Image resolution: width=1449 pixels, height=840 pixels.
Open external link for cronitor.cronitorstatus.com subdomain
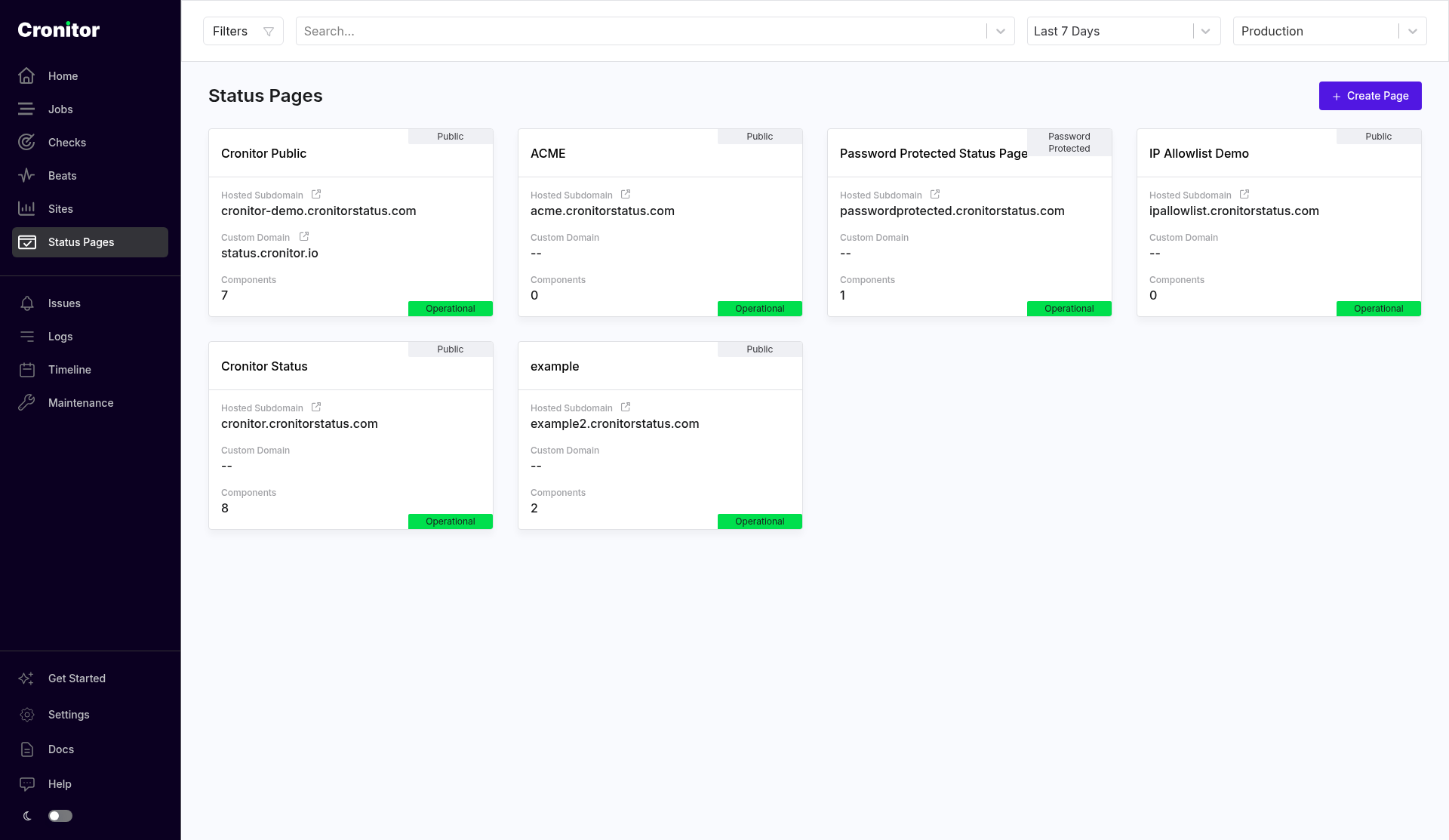[x=316, y=408]
